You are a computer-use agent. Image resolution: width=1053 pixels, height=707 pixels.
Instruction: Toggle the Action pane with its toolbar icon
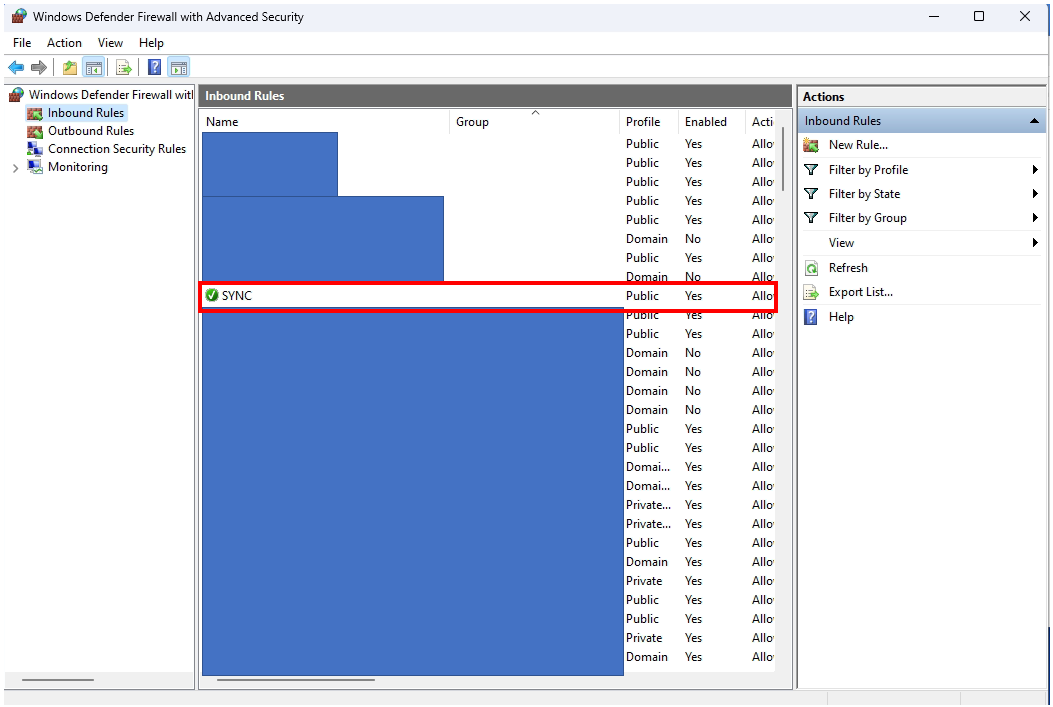click(x=179, y=67)
